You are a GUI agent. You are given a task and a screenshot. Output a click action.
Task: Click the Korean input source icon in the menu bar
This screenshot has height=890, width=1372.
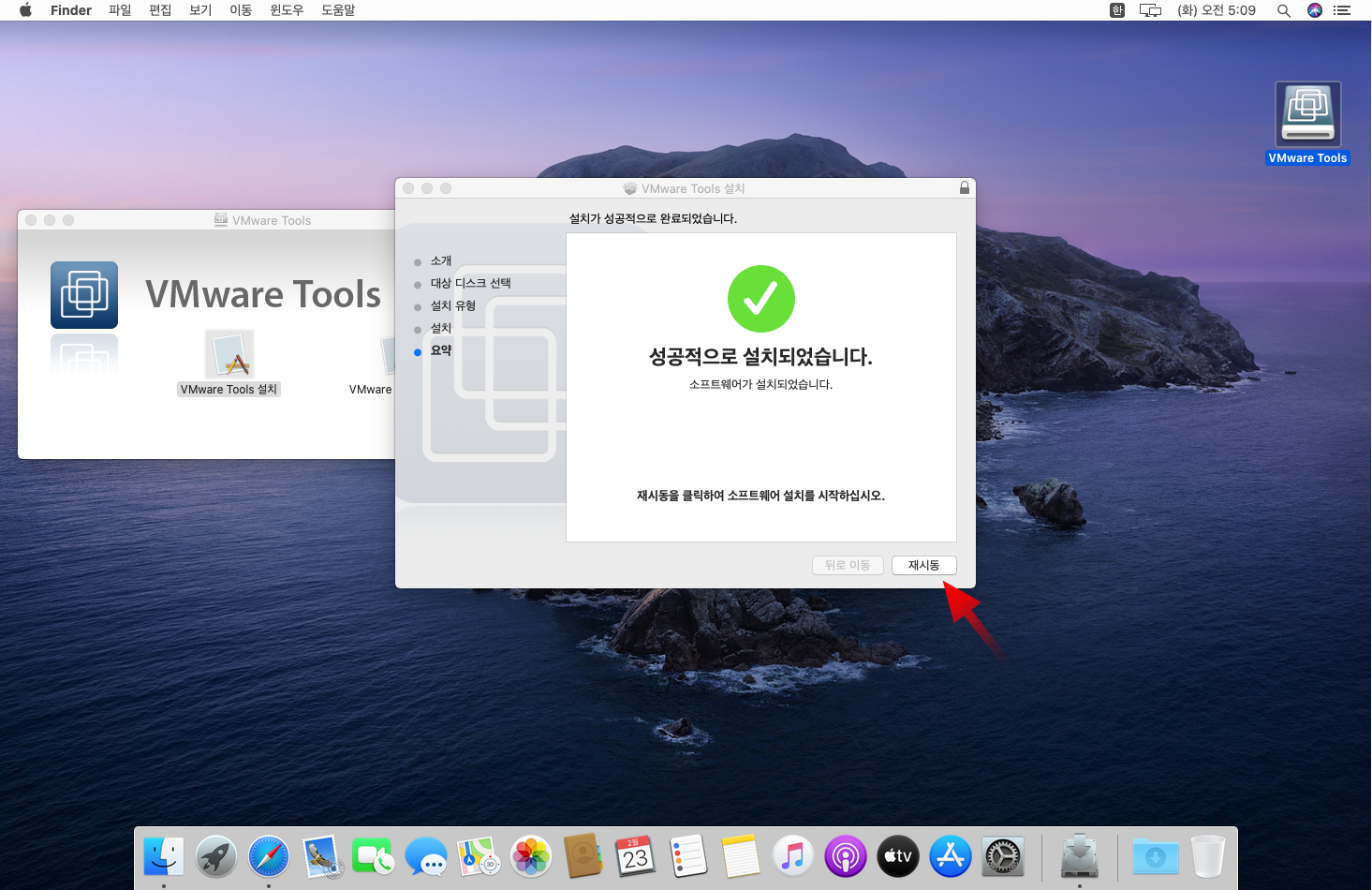tap(1117, 10)
